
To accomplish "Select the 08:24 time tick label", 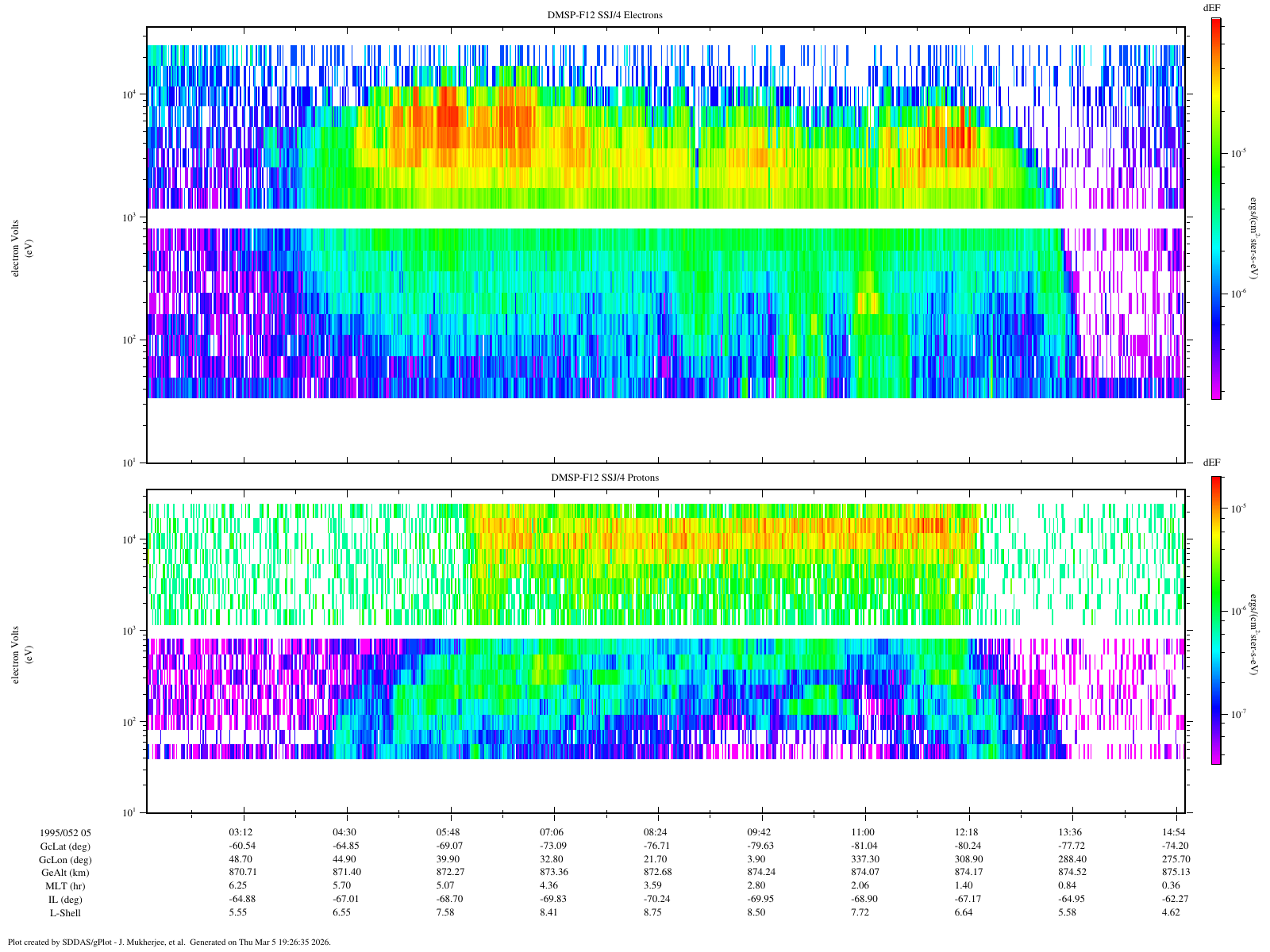I will (655, 832).
